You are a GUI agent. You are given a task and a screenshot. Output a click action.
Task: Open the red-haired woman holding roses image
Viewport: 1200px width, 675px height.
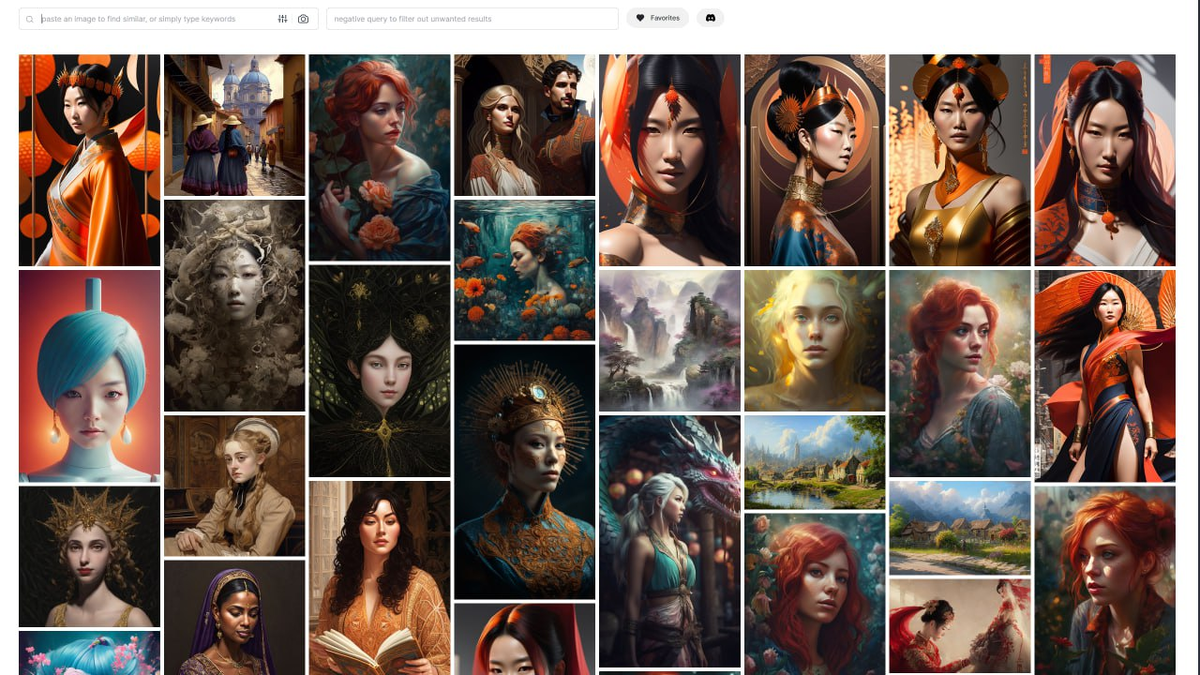pos(379,158)
